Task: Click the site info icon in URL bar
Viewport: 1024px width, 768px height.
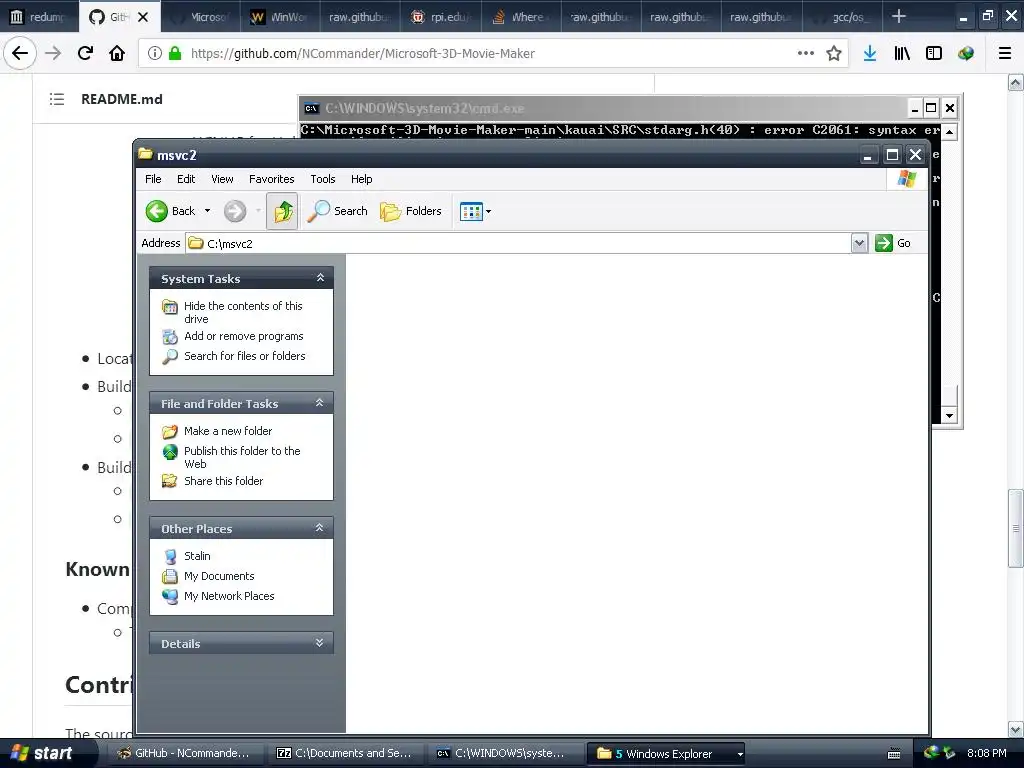Action: [154, 54]
